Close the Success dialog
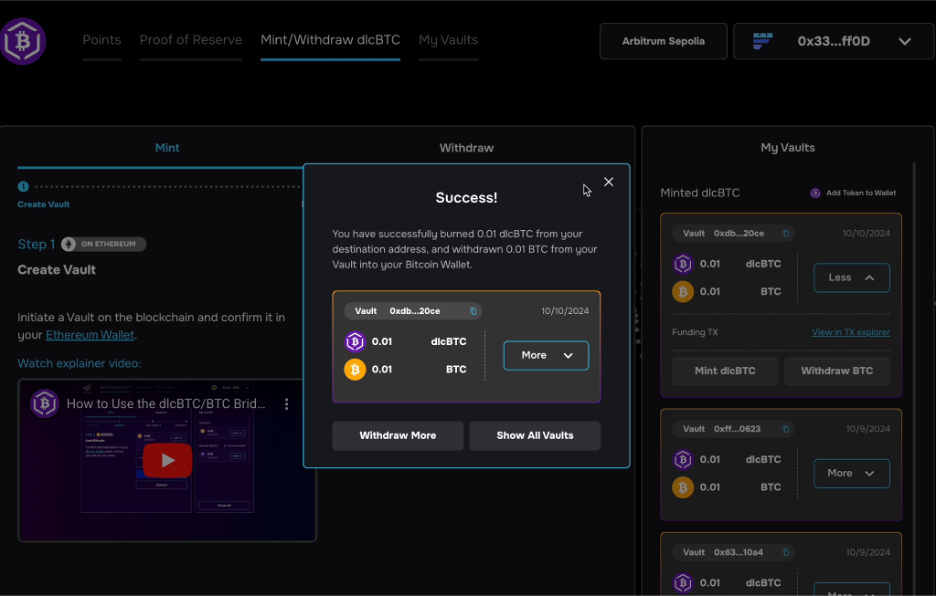This screenshot has height=596, width=936. pyautogui.click(x=608, y=182)
